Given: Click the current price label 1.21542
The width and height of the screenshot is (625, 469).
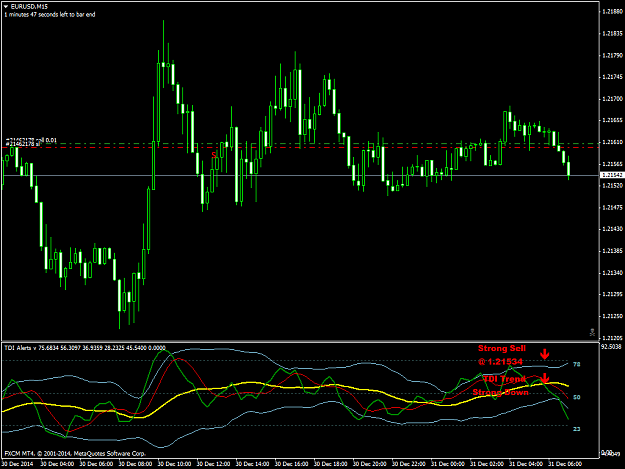Looking at the screenshot, I should coord(611,175).
